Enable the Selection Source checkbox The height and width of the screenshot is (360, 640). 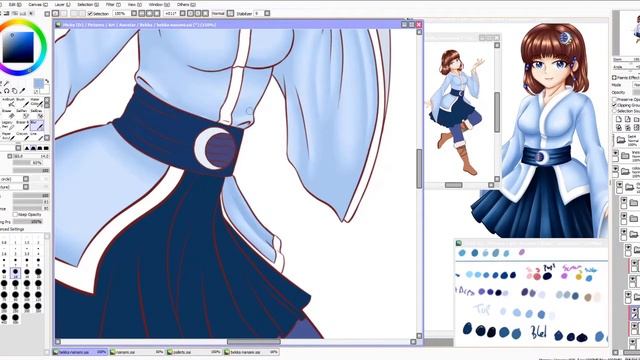[x=615, y=111]
